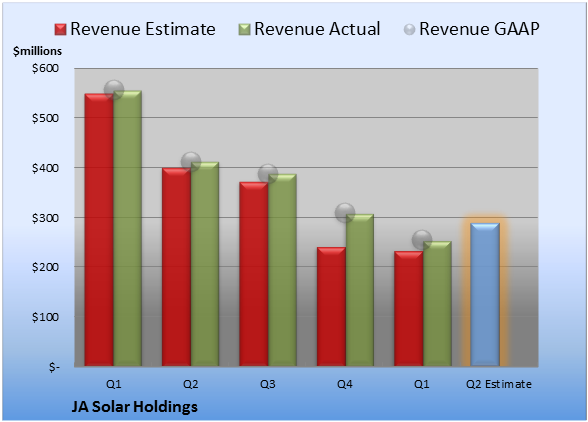
Task: Click the '$200' y-axis label
Action: 45,267
